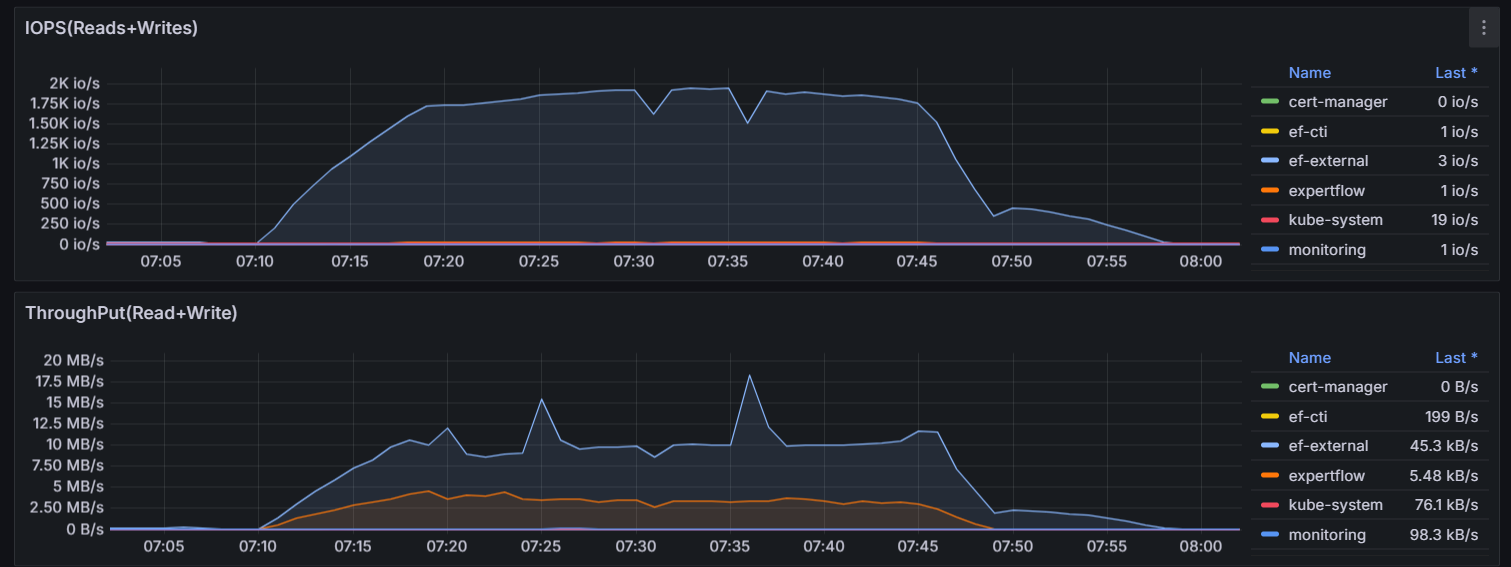
Task: Toggle monitoring series in IOPS legend
Action: coord(1327,250)
